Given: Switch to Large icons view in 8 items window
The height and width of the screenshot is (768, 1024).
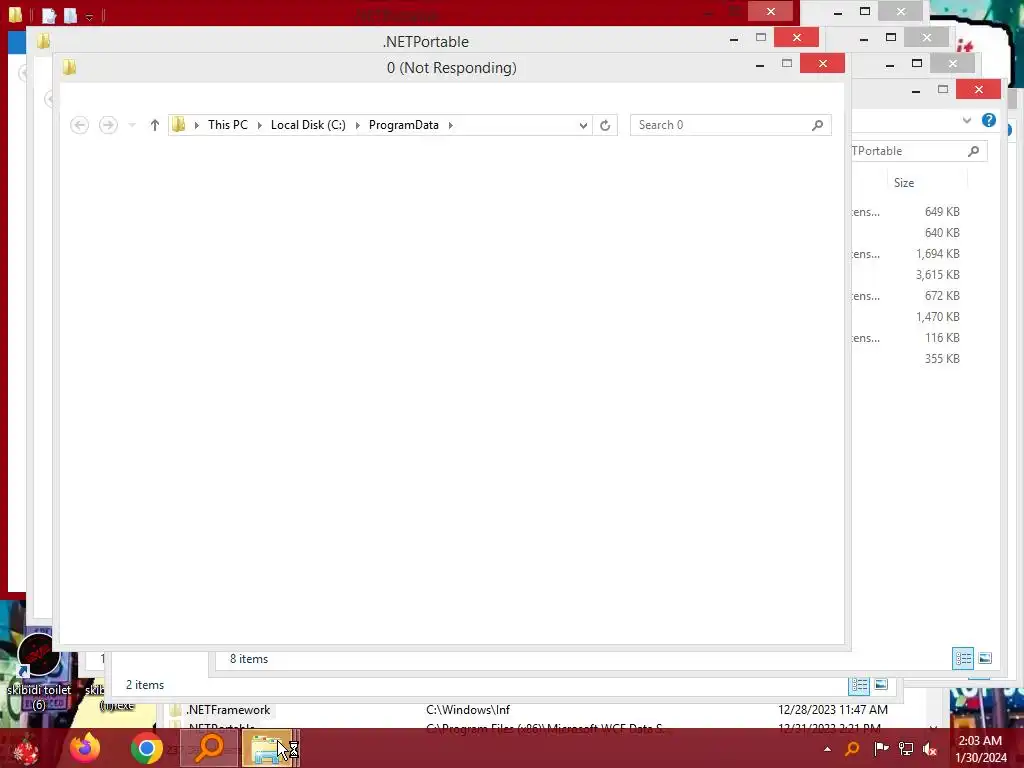Looking at the screenshot, I should [x=985, y=658].
